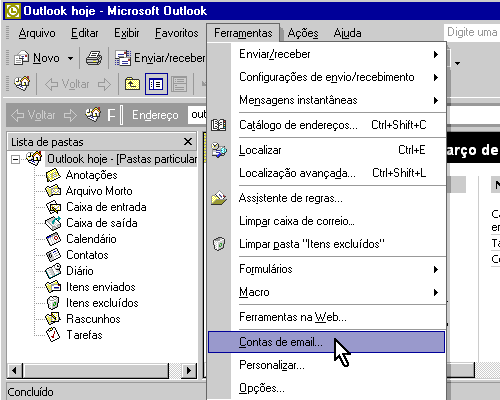Click the Limpar pasta Itens excluídos icon
Viewport: 500px width, 400px height.
pyautogui.click(x=219, y=244)
